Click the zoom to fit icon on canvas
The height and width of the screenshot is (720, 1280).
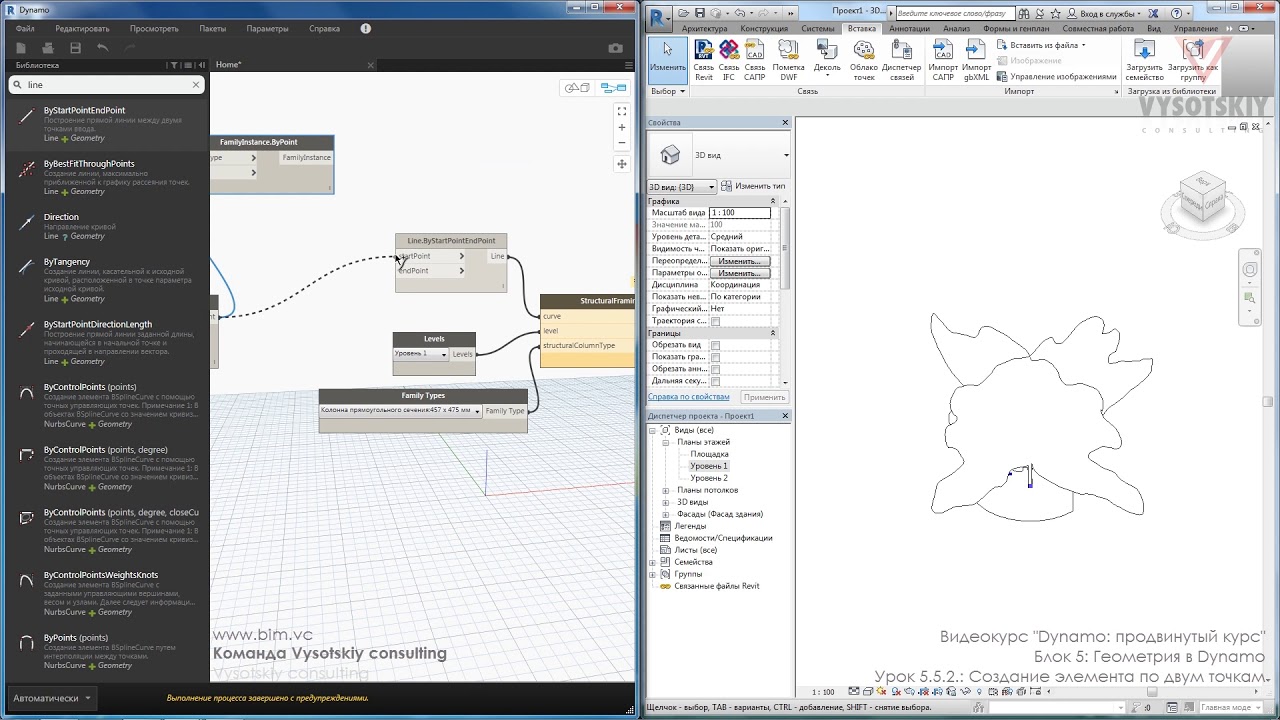click(621, 111)
